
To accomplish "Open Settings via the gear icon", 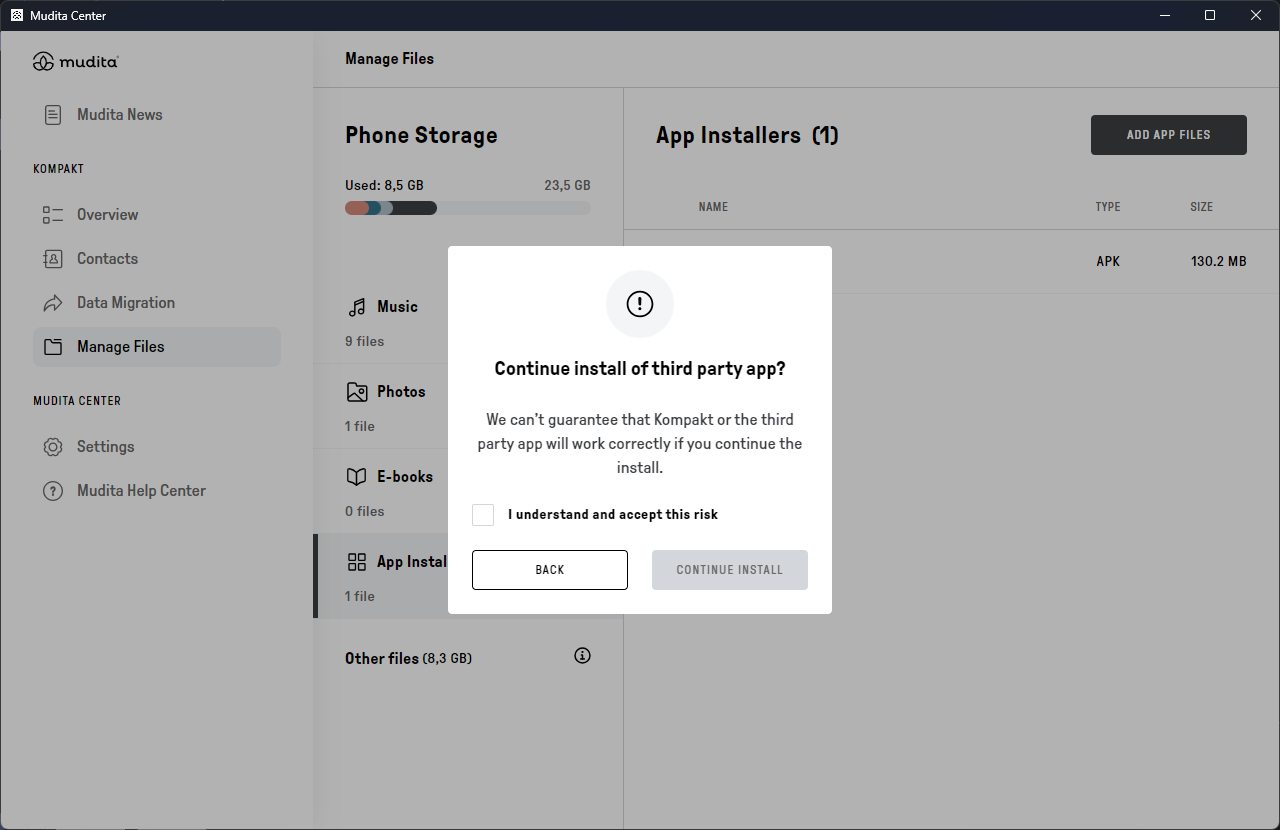I will pyautogui.click(x=53, y=447).
